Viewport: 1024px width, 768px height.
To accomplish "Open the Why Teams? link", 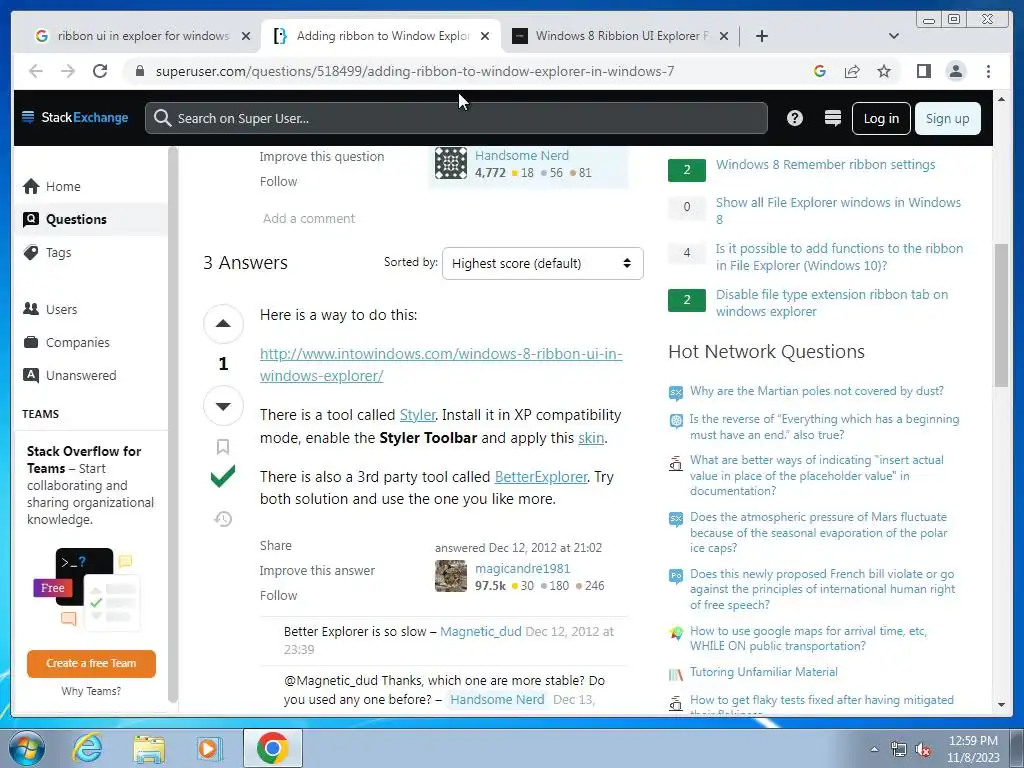I will coord(91,691).
